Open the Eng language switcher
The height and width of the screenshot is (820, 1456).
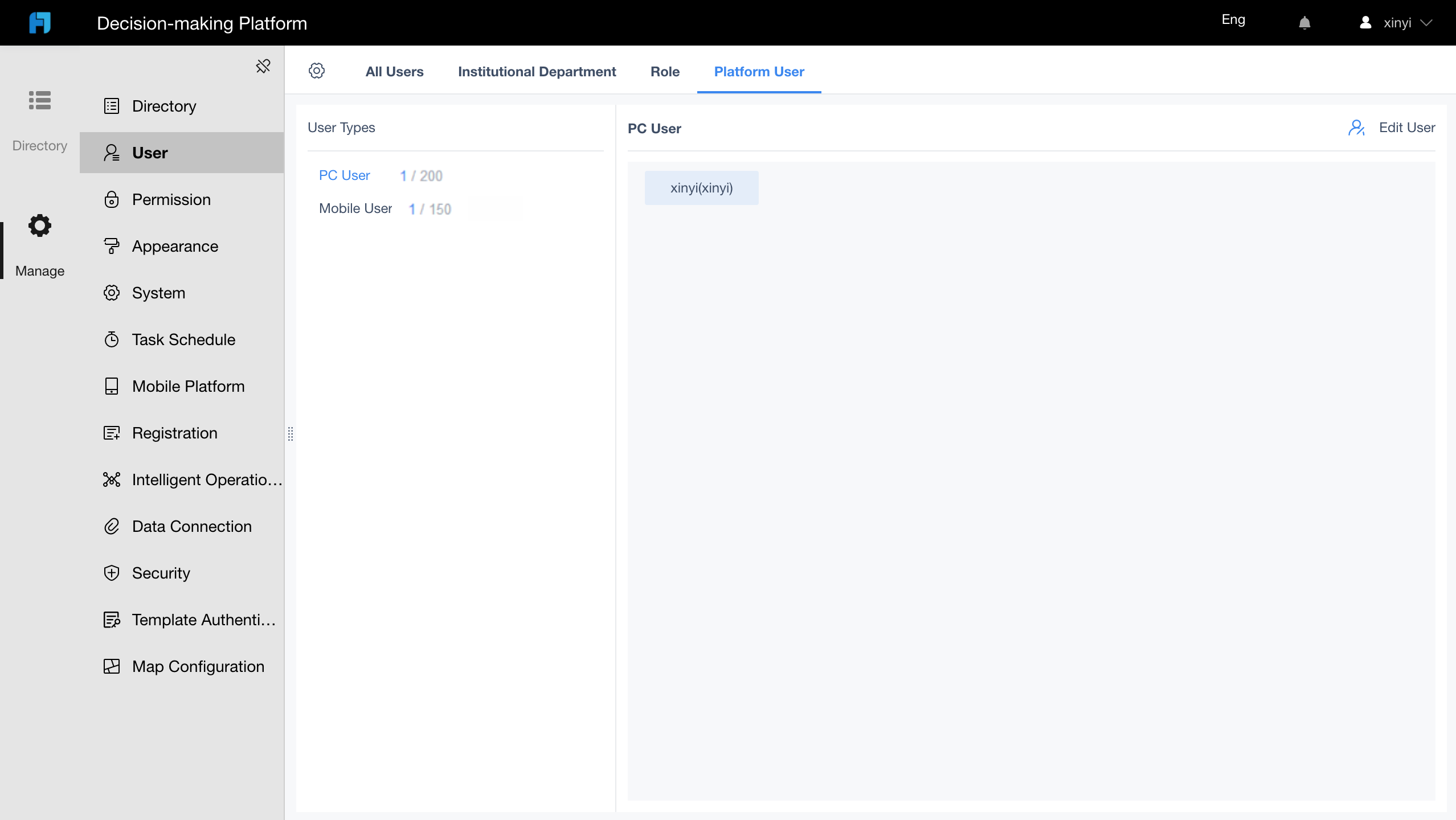click(1233, 20)
